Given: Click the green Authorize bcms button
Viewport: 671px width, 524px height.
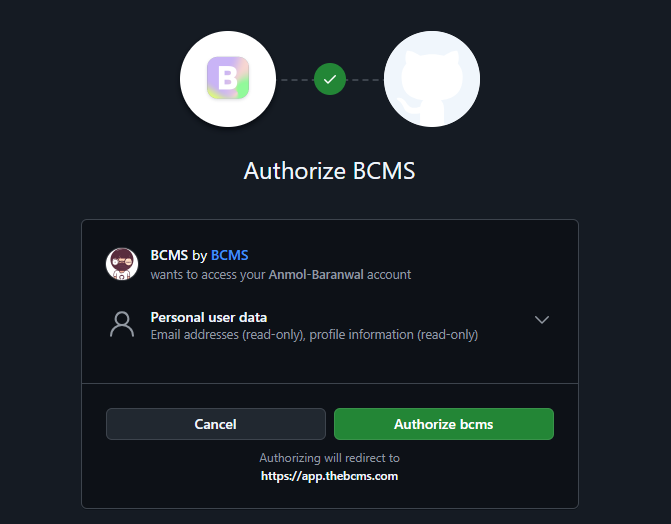Looking at the screenshot, I should coord(443,424).
